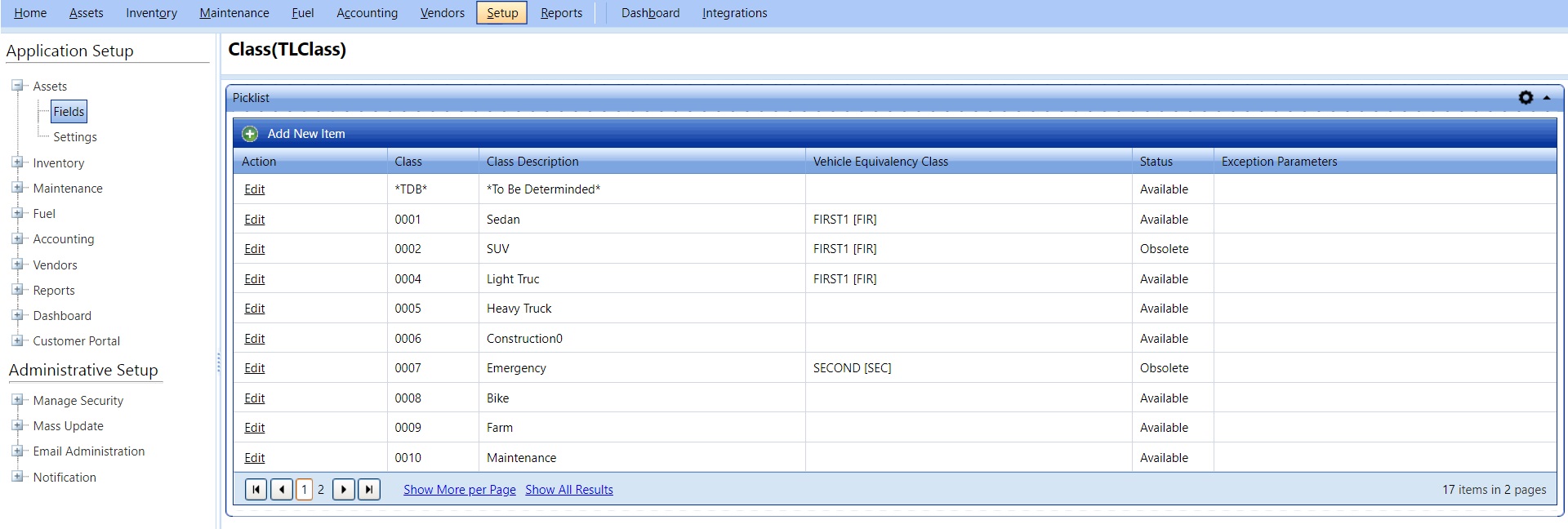The height and width of the screenshot is (529, 1568).
Task: Open the Reports menu in top bar
Action: coord(562,13)
